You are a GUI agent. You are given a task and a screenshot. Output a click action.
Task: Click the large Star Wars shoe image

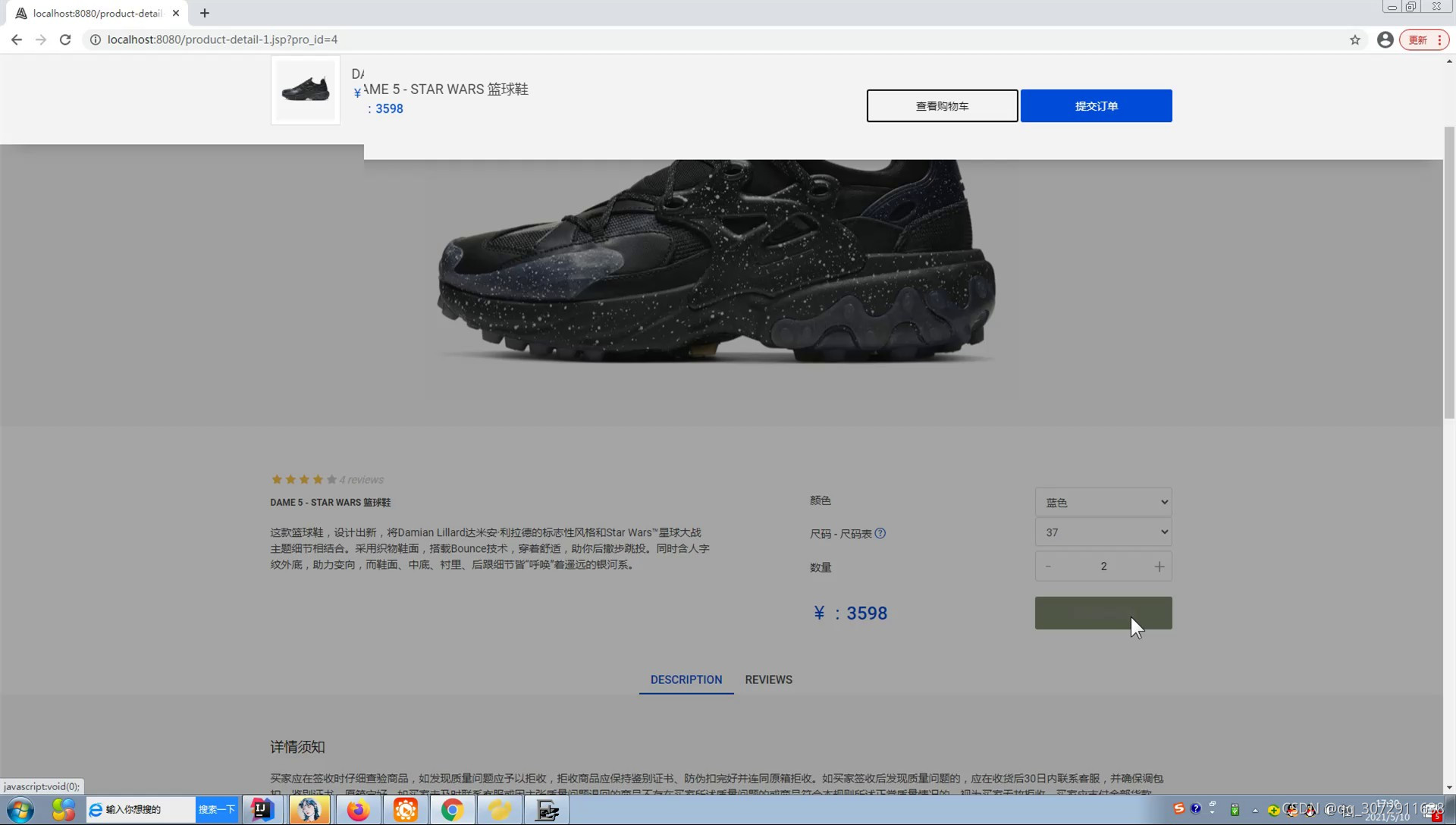coord(716,262)
